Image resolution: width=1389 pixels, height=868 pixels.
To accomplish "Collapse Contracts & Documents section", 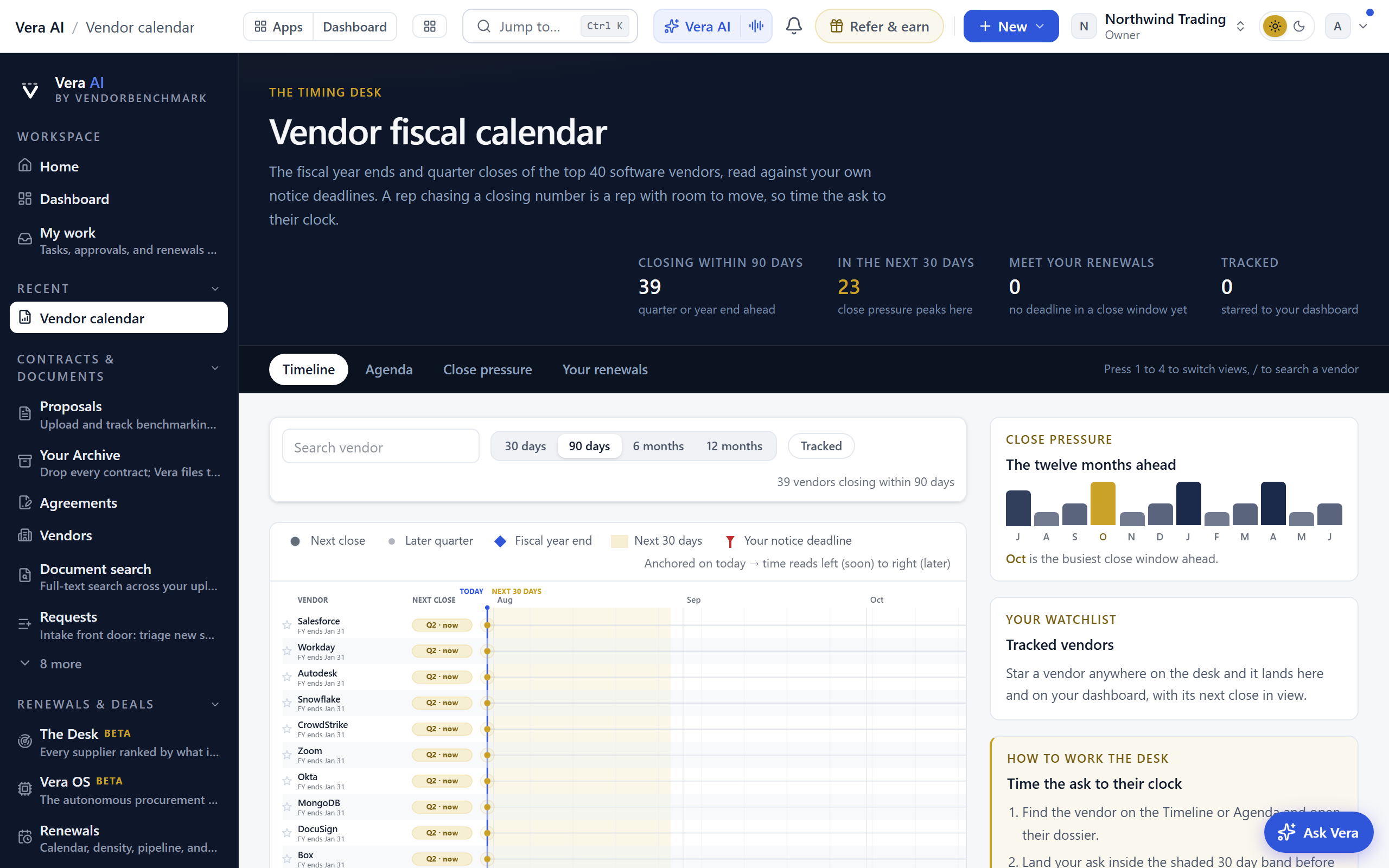I will (x=215, y=368).
